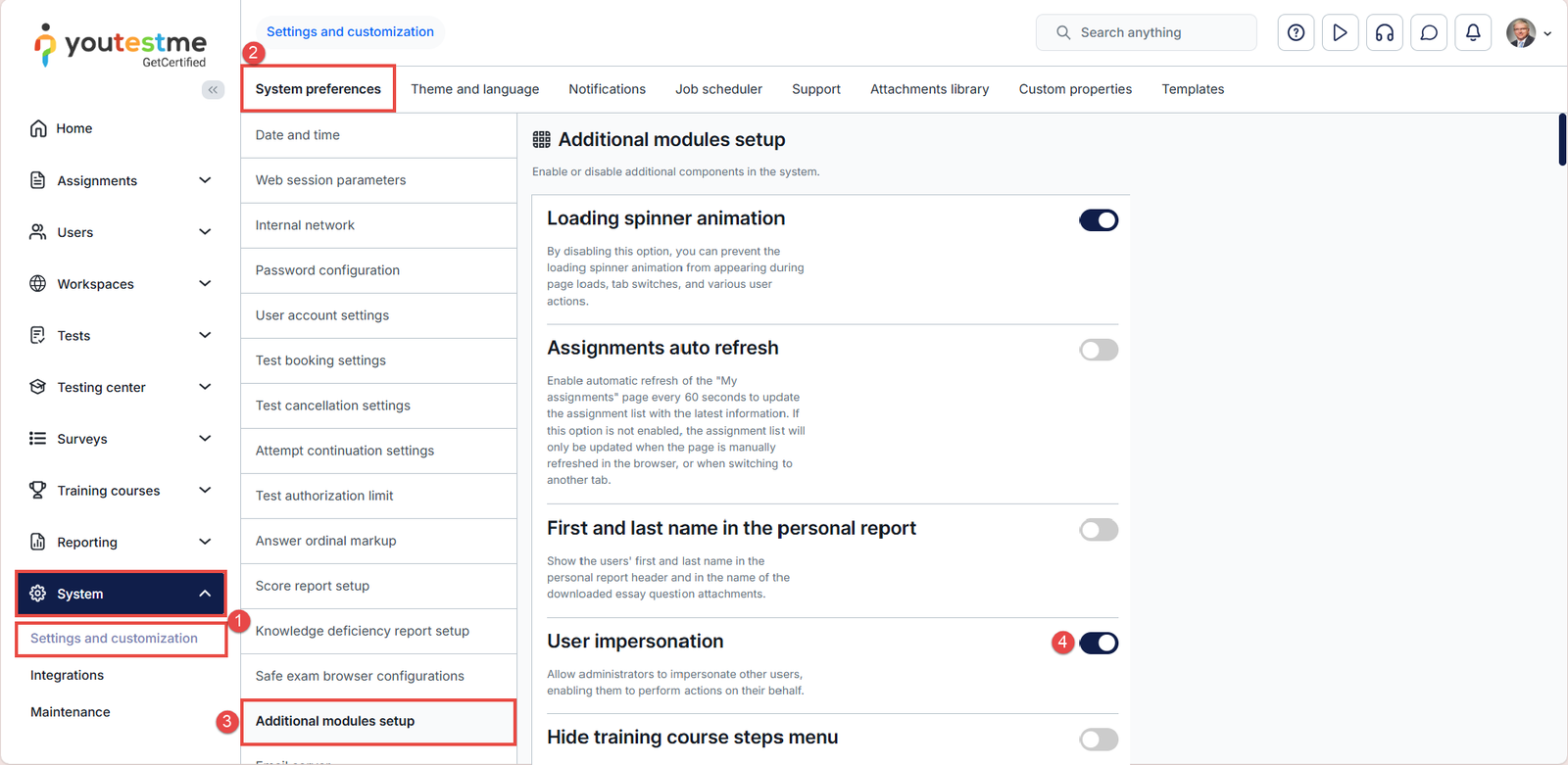Select Password configuration in preferences list
The image size is (1568, 765).
(327, 270)
